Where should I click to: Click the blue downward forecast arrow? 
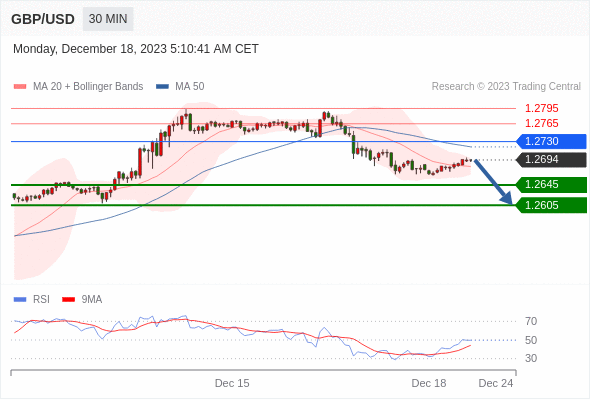tap(494, 182)
